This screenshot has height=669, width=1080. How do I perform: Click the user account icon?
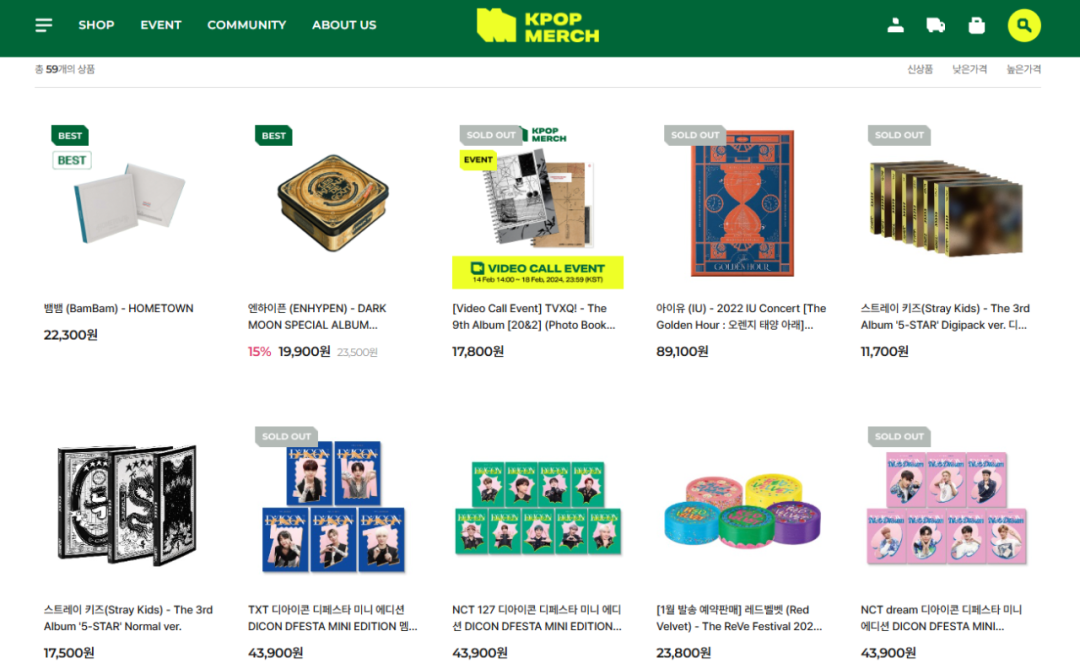coord(895,25)
